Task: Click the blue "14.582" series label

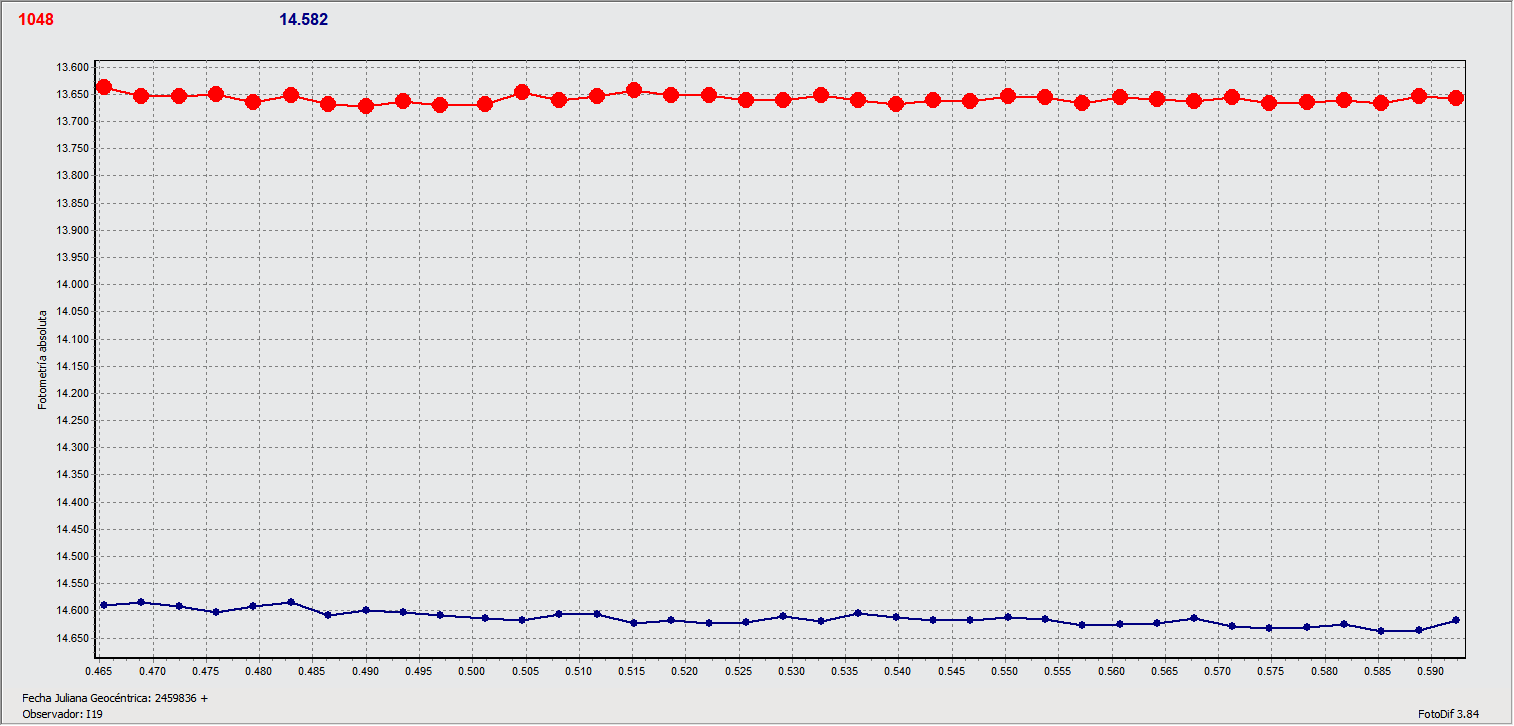Action: 303,20
